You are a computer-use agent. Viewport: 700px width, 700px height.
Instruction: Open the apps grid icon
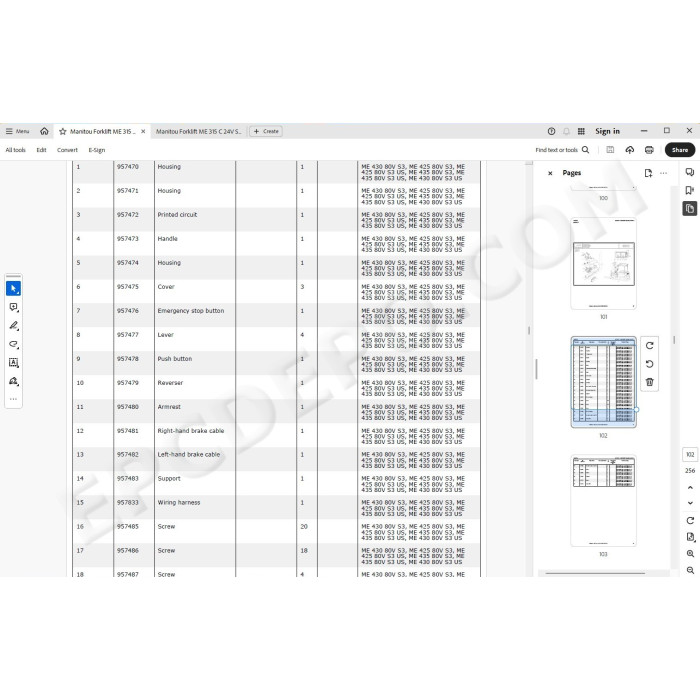(581, 131)
